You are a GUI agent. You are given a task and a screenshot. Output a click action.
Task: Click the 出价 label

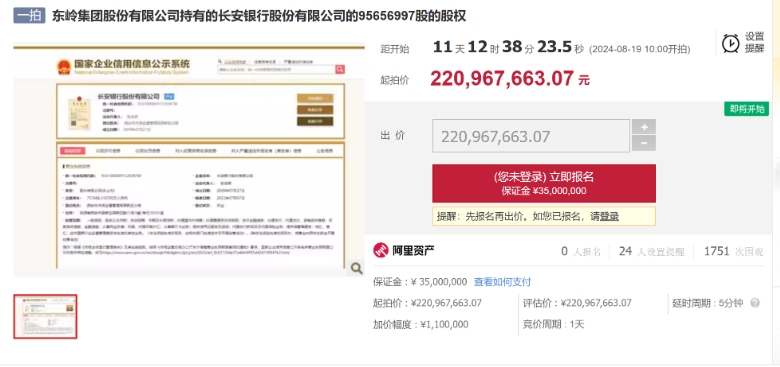pyautogui.click(x=393, y=136)
